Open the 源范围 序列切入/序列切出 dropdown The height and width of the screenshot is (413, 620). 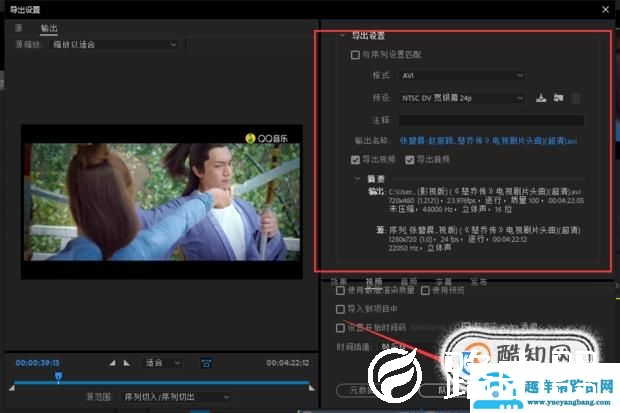coord(176,397)
